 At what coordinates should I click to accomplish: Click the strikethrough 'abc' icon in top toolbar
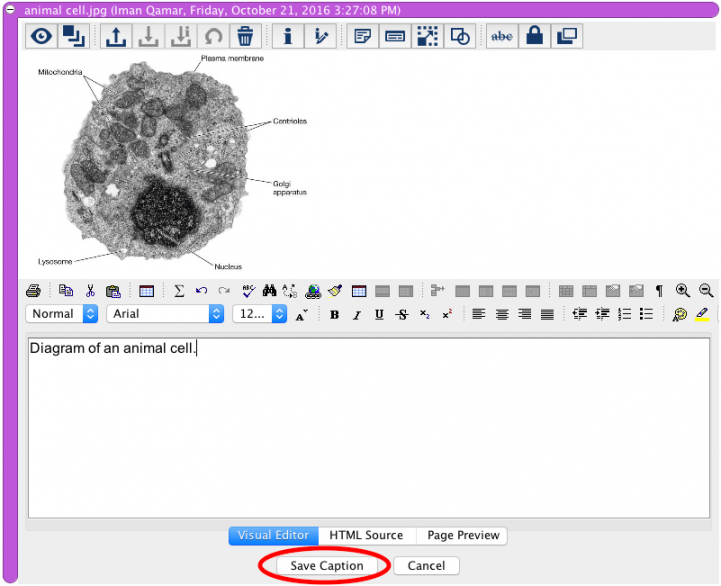click(502, 36)
